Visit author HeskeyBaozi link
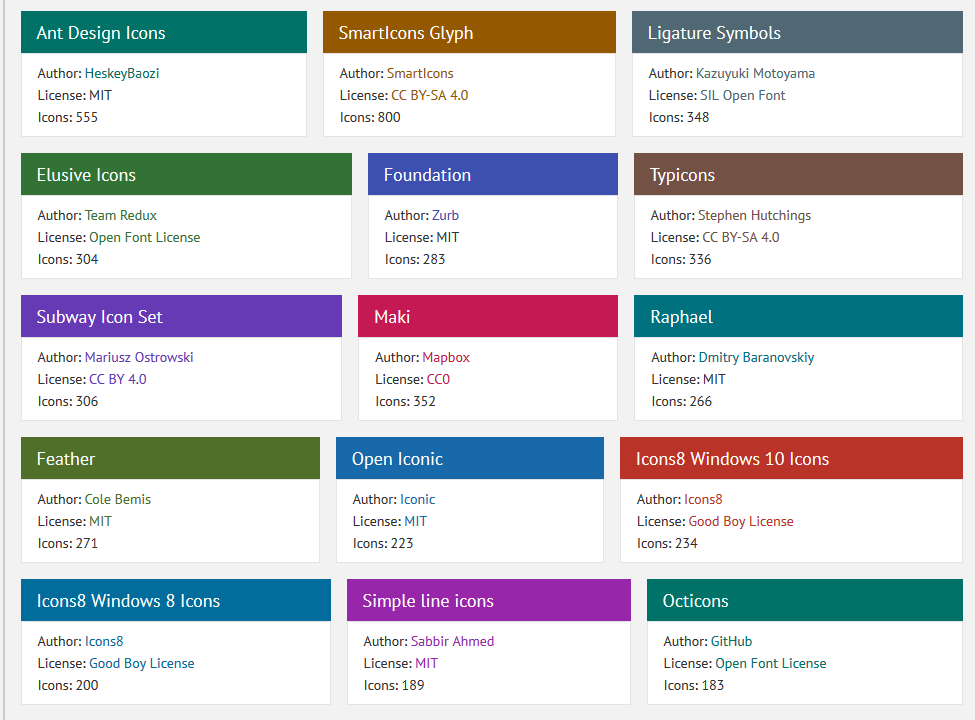 pyautogui.click(x=122, y=73)
